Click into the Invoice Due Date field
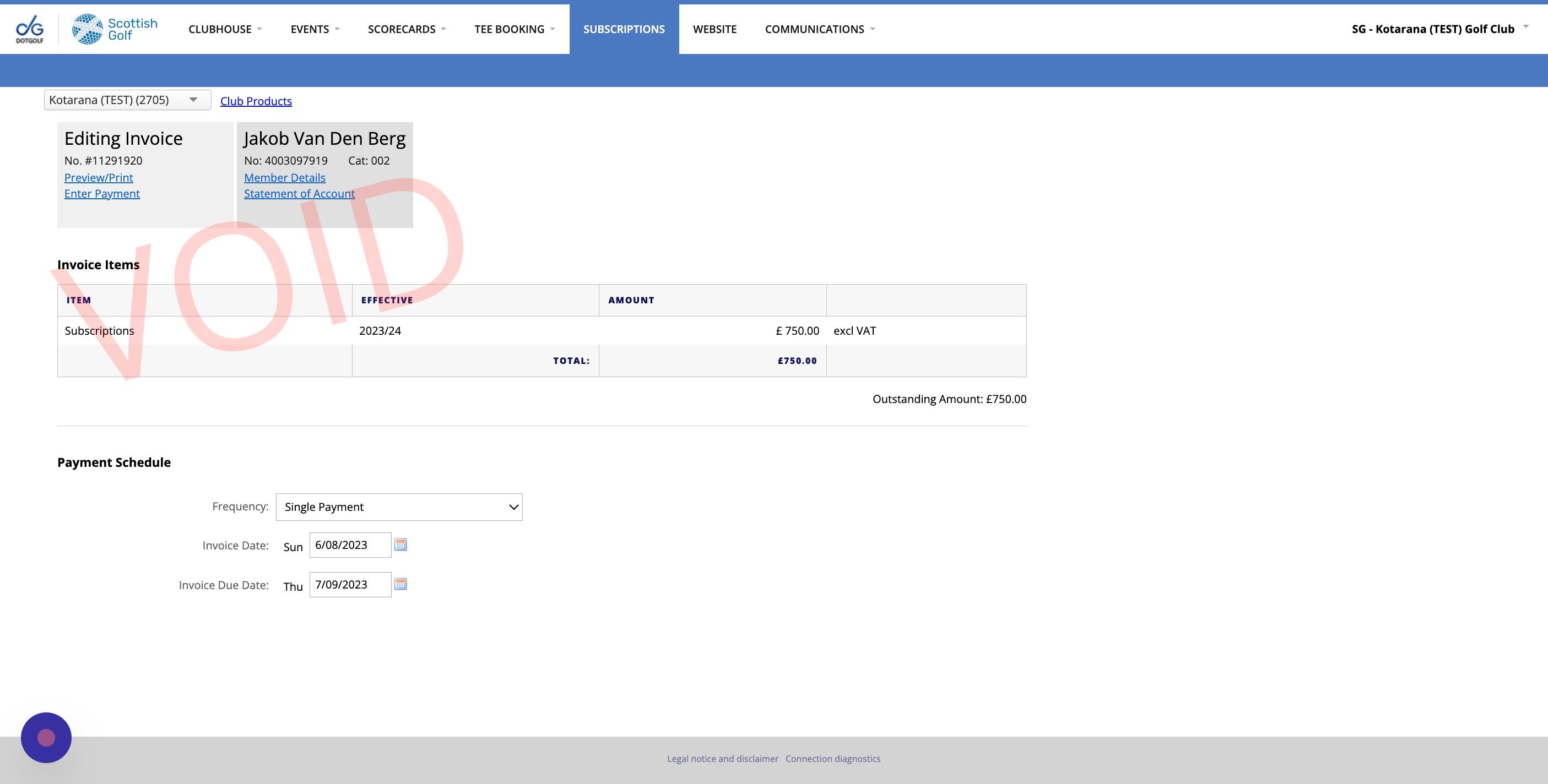1548x784 pixels. 350,585
